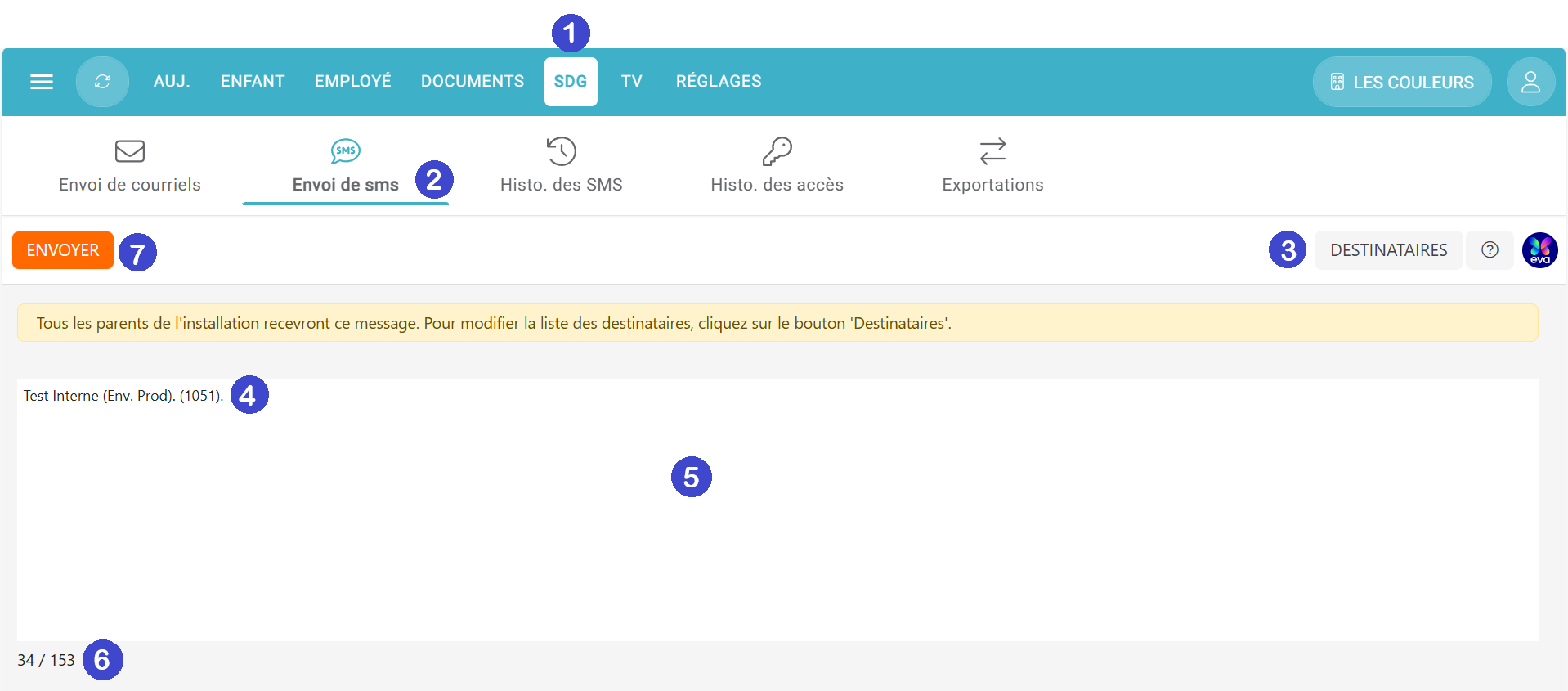Screen dimensions: 1568x691
Task: Click the refresh sync icon
Action: [x=102, y=82]
